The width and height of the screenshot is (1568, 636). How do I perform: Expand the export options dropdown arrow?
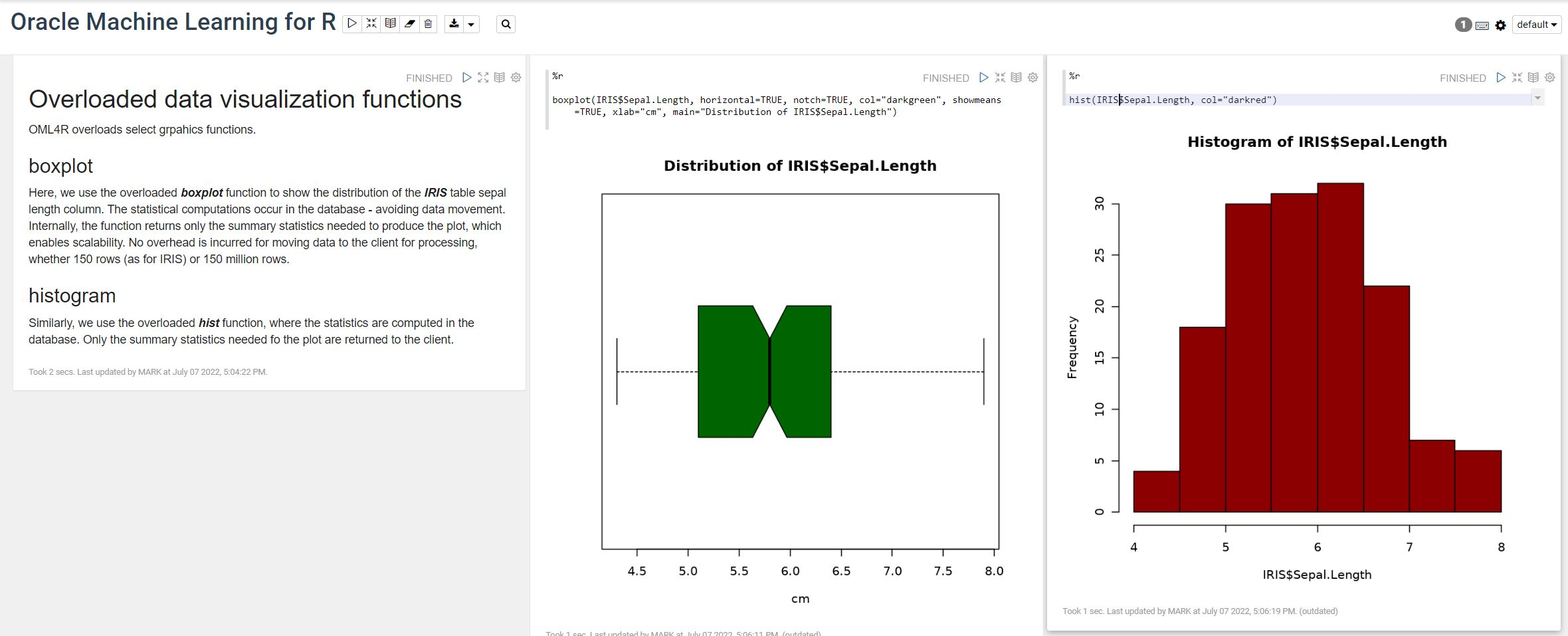tap(471, 25)
